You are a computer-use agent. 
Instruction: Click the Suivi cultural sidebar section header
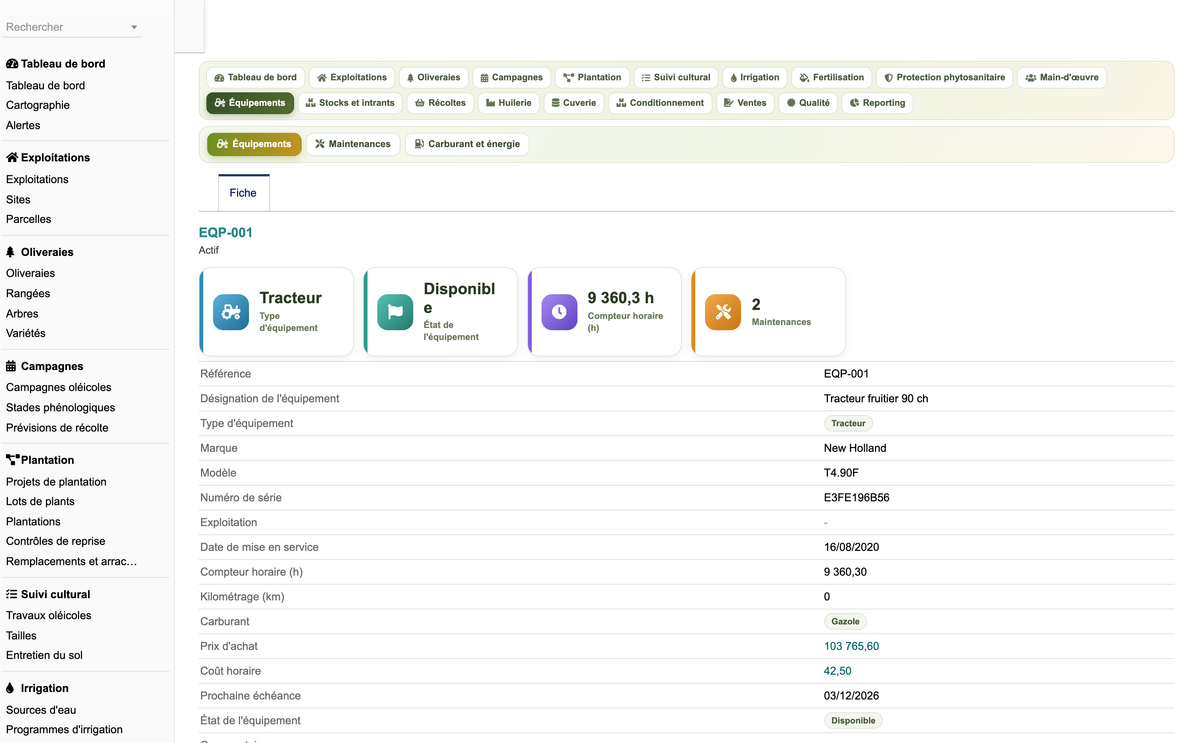point(48,594)
